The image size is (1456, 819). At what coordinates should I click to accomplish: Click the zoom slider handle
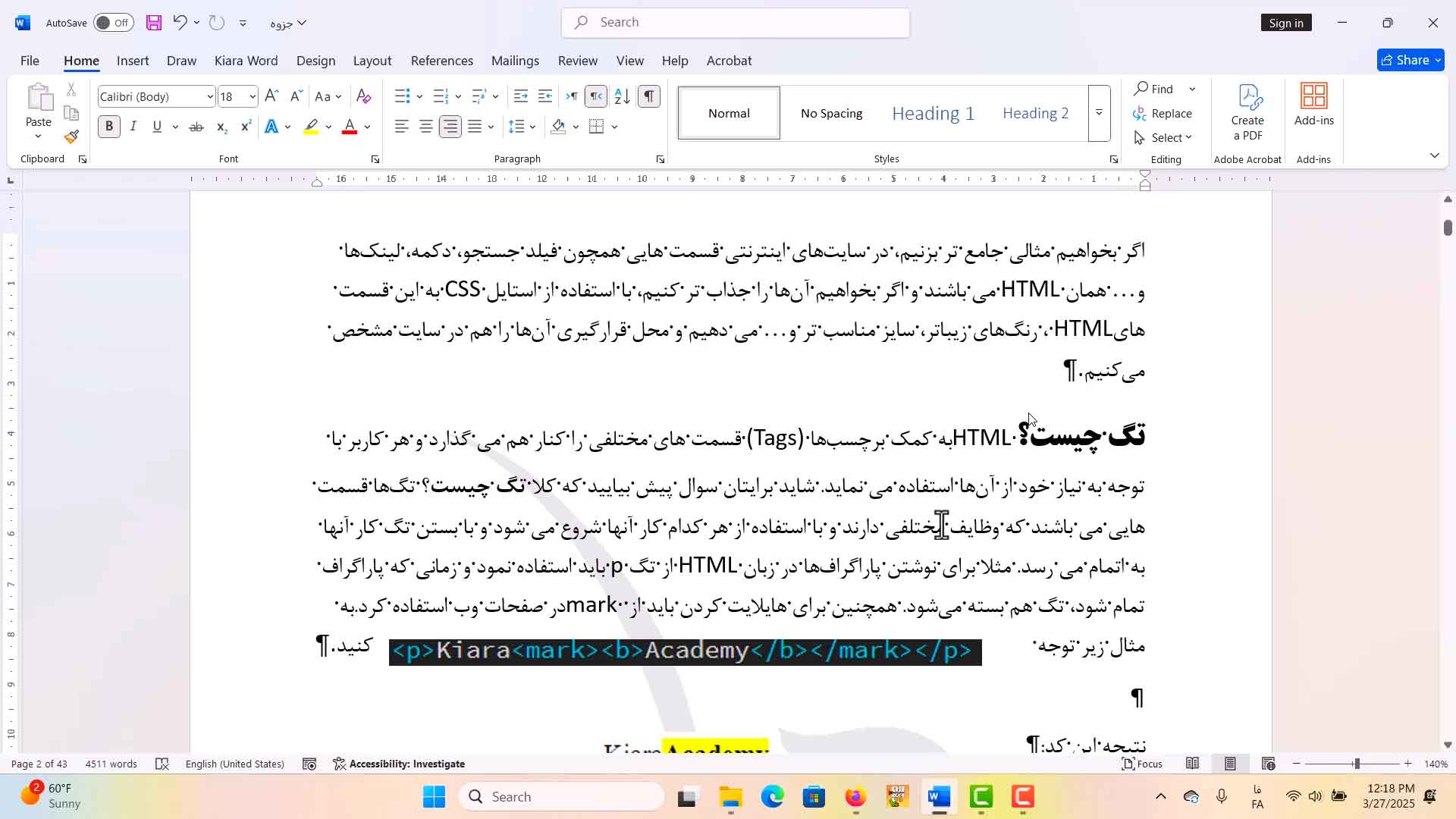coord(1357,764)
